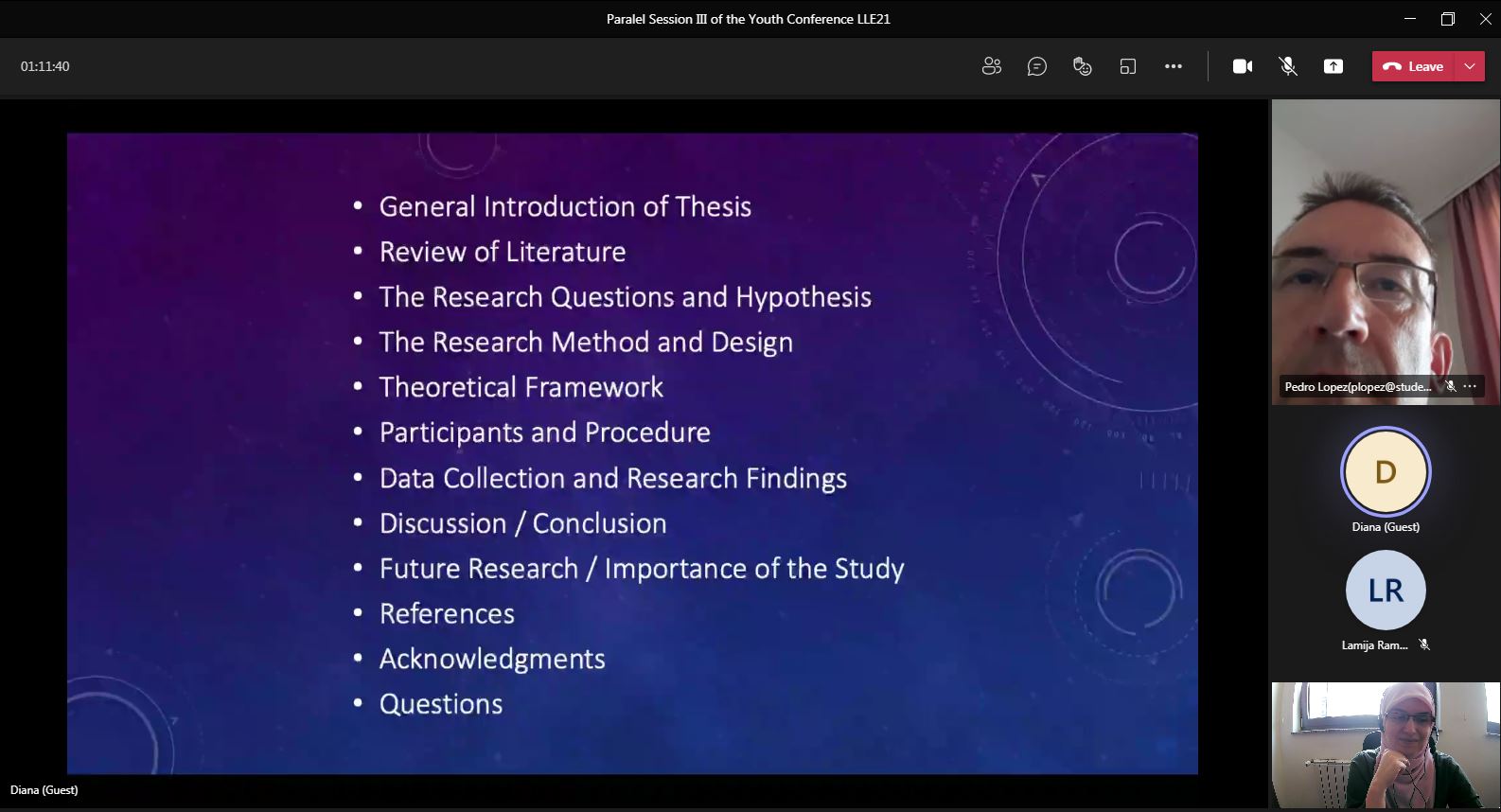
Task: Unmute the microphone in the toolbar
Action: pyautogui.click(x=1287, y=66)
